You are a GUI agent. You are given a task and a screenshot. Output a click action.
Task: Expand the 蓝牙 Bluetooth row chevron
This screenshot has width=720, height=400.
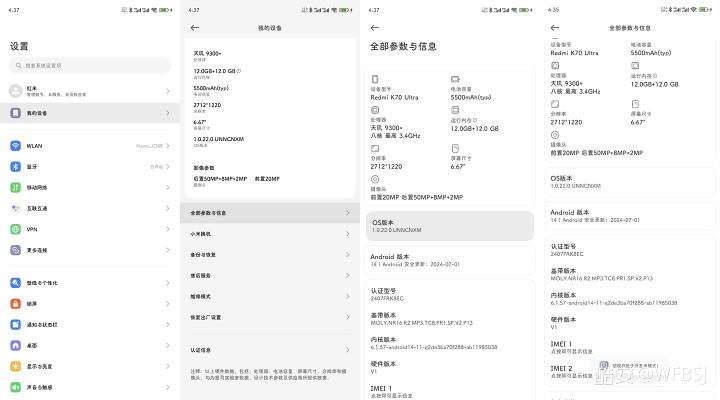(168, 167)
